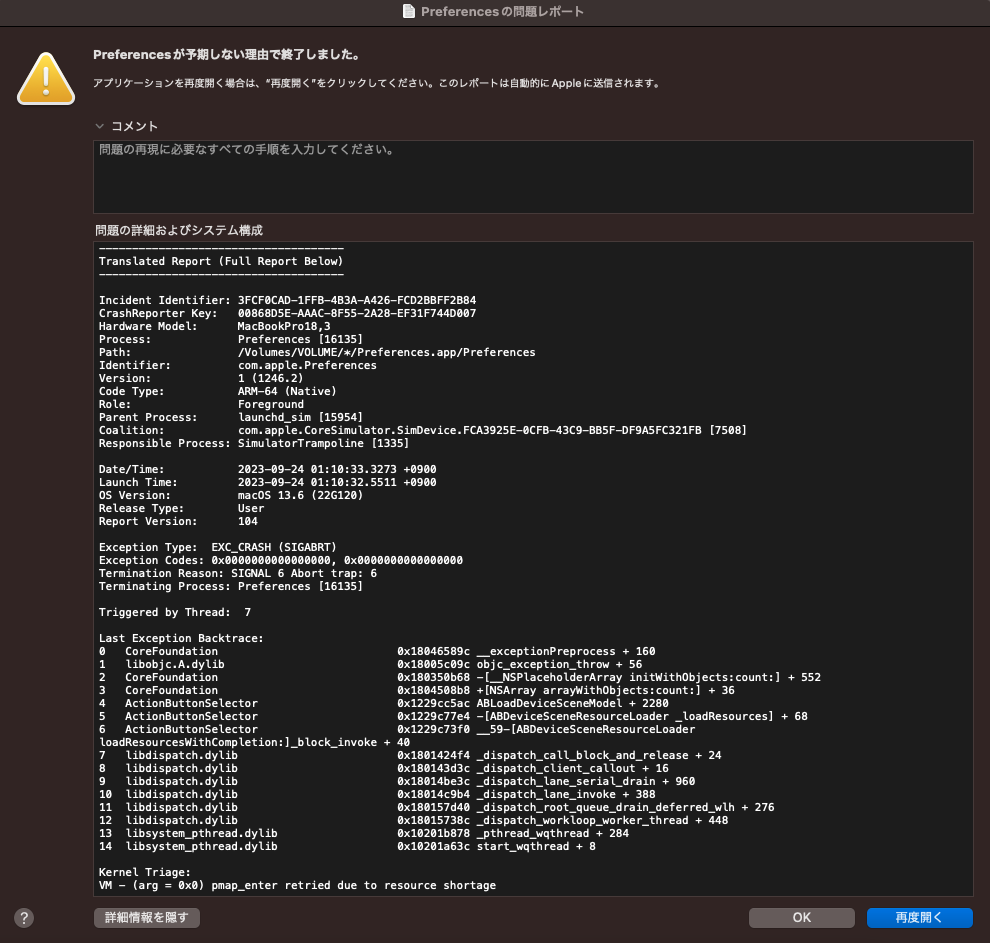Click the Preferencesが予期しない理由で終了しました headline
This screenshot has height=943, width=990.
tap(227, 55)
